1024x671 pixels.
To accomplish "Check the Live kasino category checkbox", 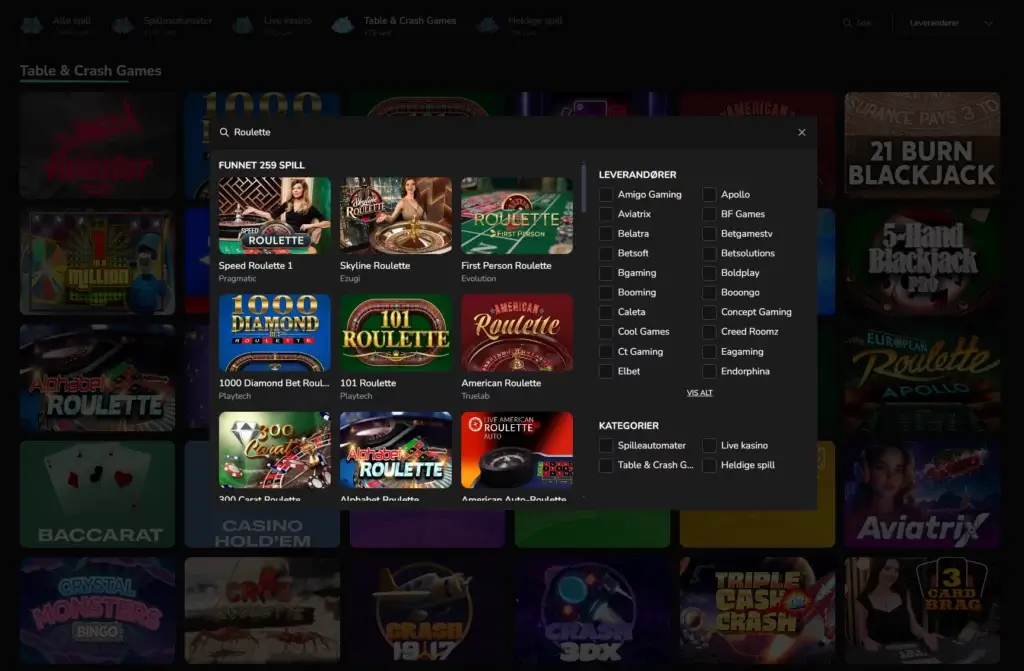I will pyautogui.click(x=709, y=446).
